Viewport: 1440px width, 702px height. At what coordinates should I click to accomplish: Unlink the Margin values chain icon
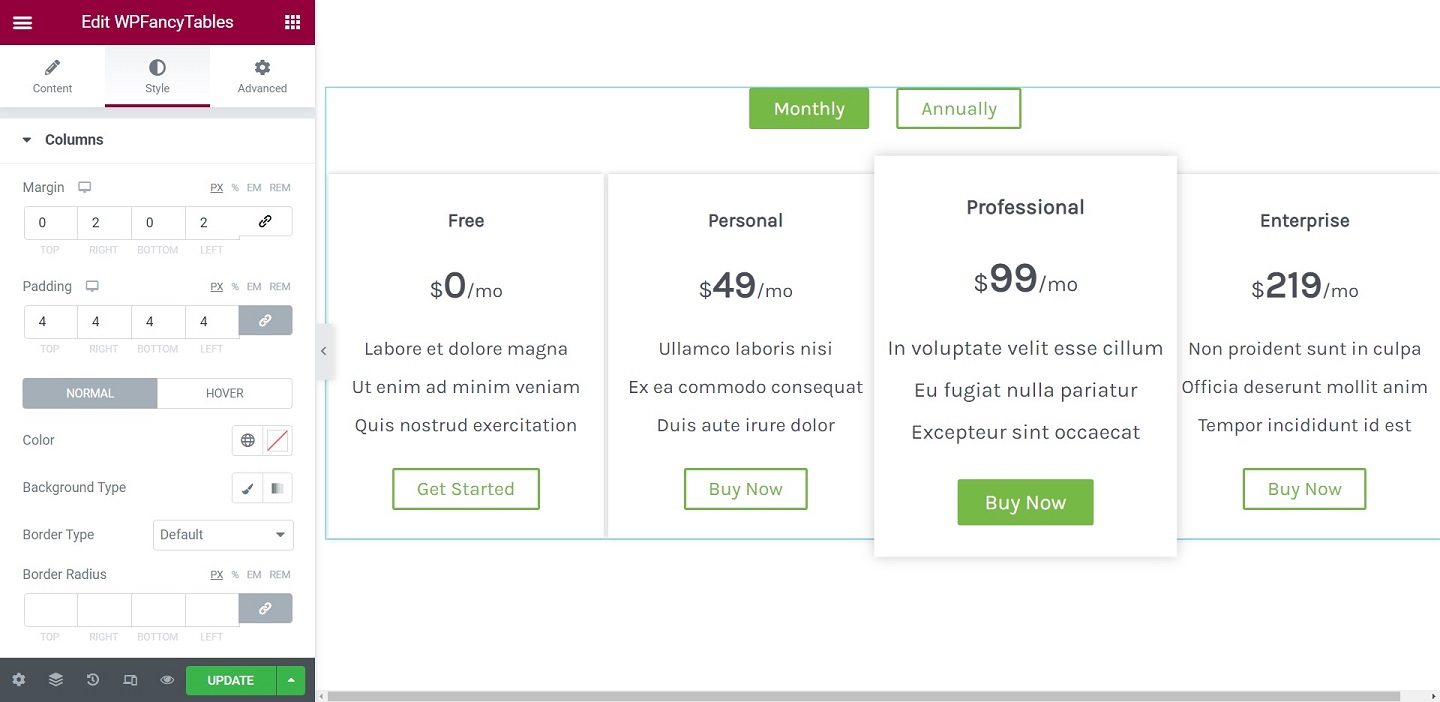(x=265, y=221)
